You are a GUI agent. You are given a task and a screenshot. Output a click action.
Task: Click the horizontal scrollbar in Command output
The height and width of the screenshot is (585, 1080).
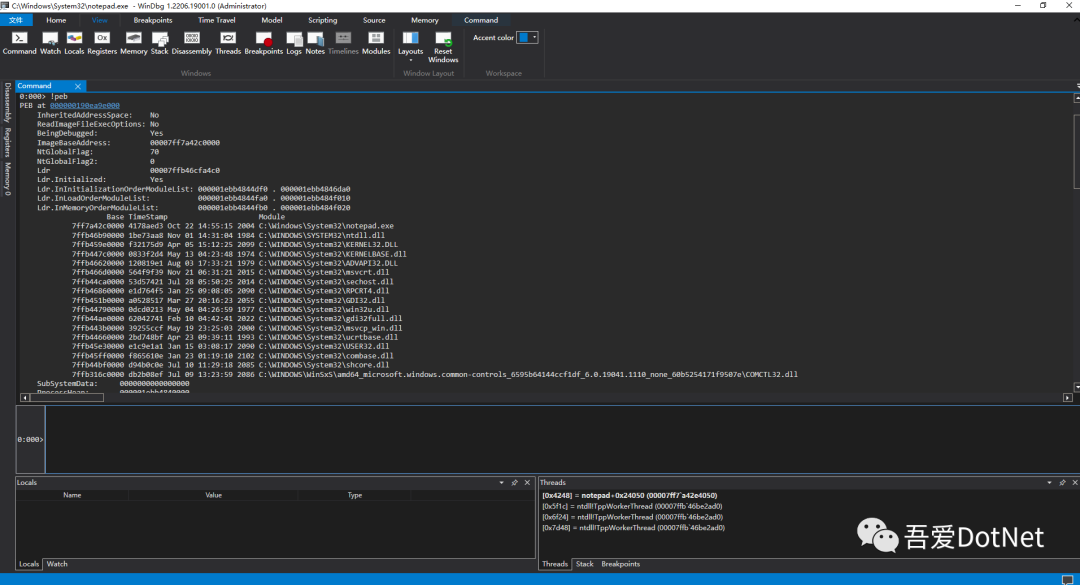point(67,398)
